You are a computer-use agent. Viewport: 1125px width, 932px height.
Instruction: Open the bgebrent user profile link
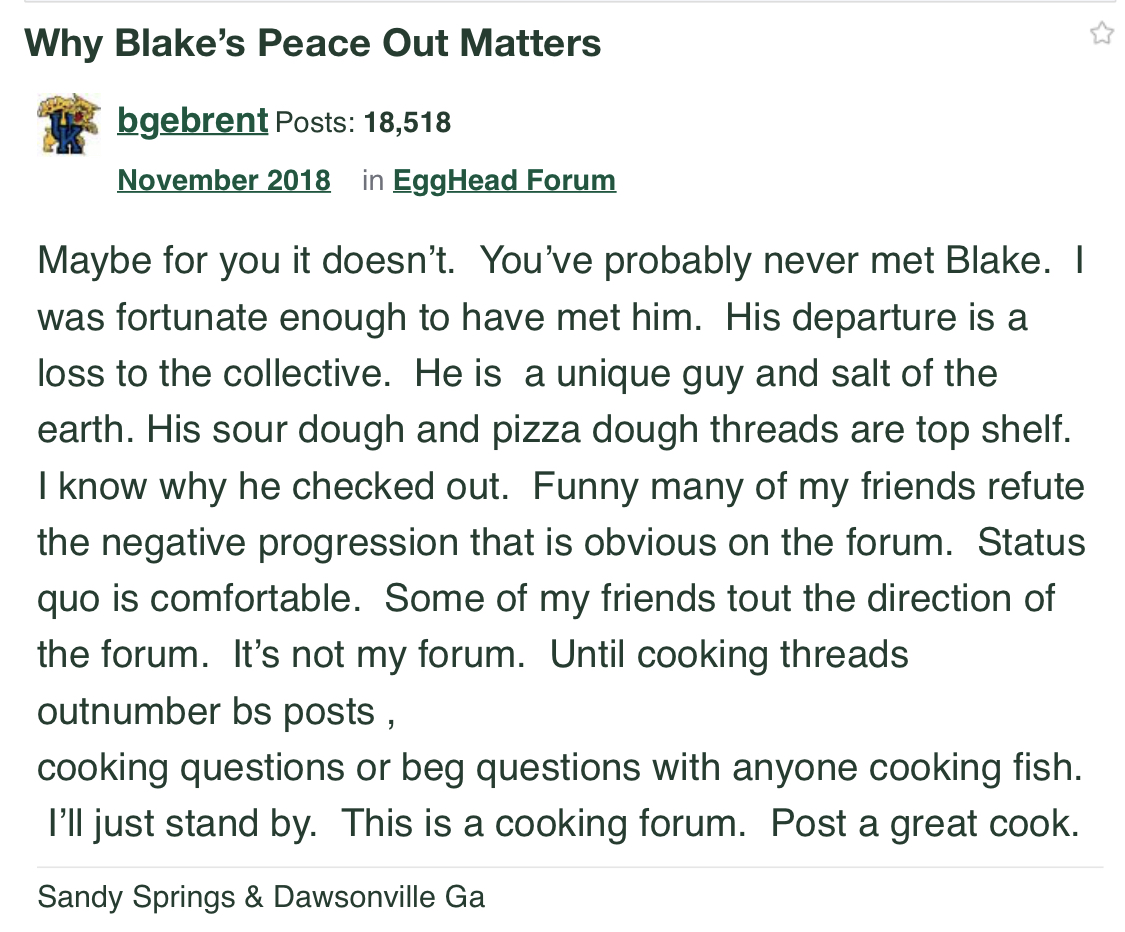click(x=192, y=122)
